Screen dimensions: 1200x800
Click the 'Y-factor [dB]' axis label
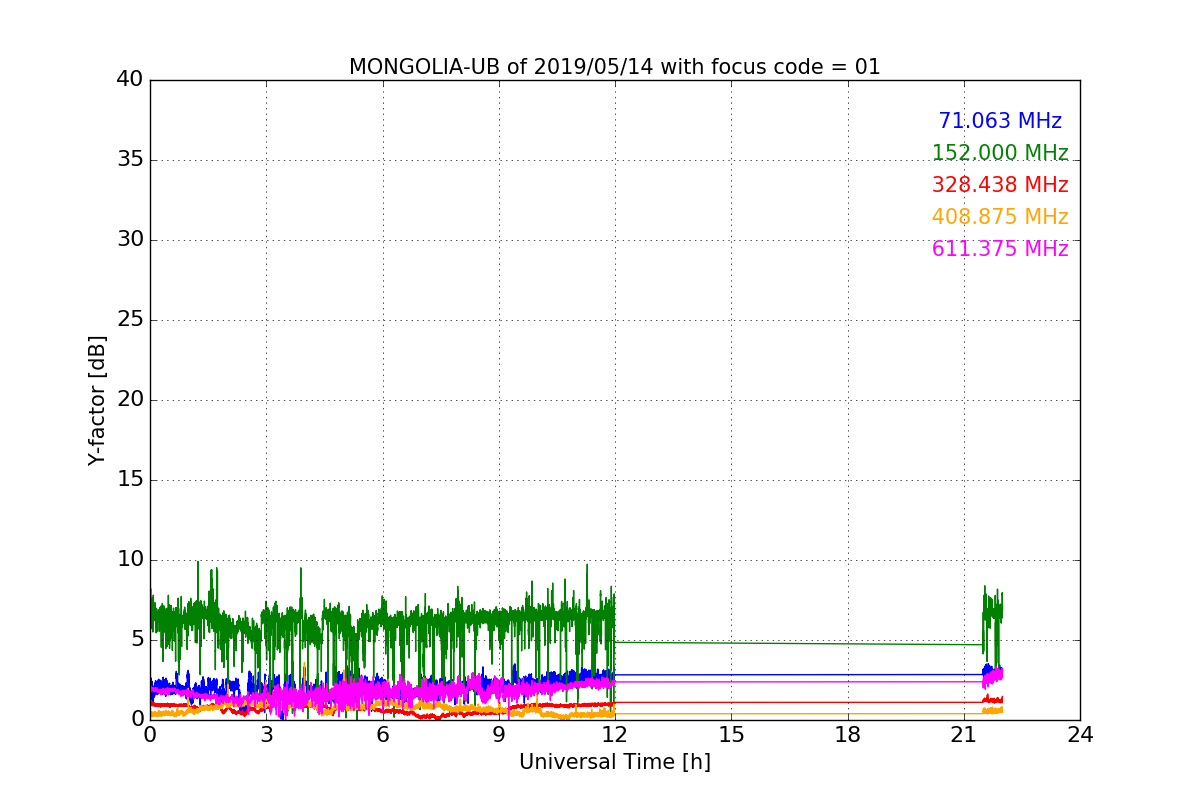[x=97, y=400]
